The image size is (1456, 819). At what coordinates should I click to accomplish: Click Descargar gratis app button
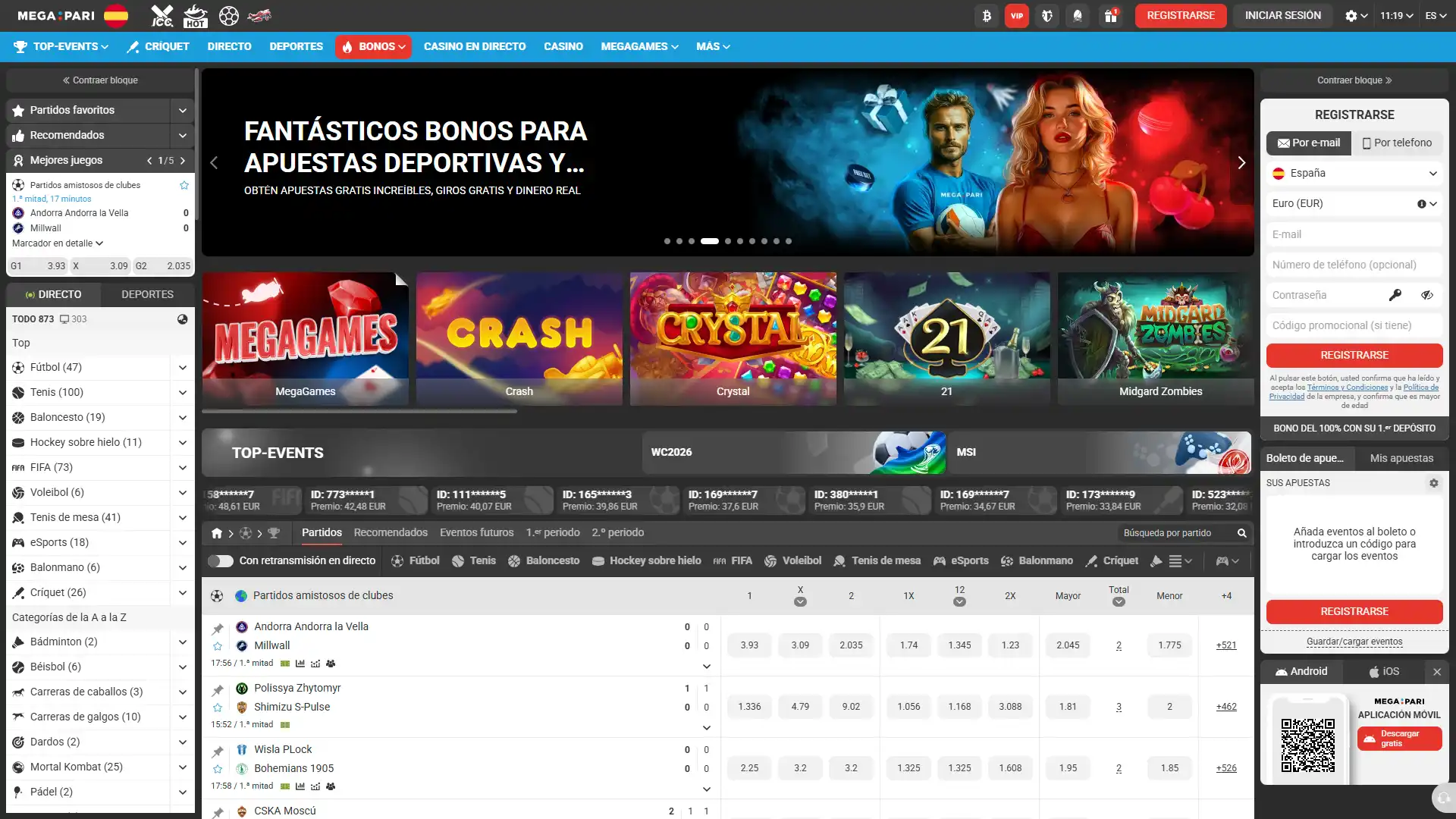[x=1400, y=739]
